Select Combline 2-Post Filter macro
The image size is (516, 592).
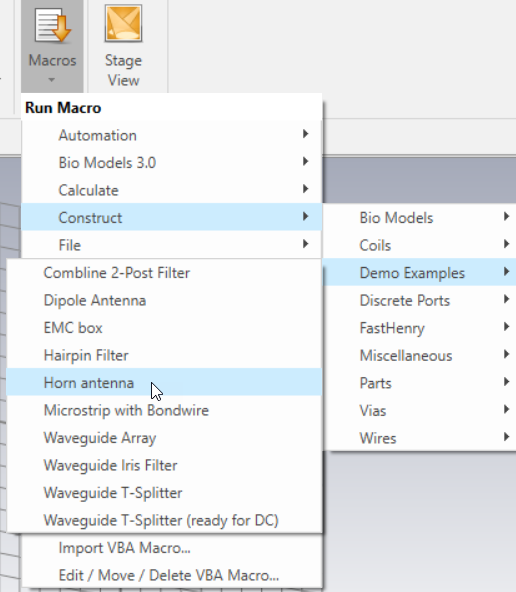coord(164,273)
